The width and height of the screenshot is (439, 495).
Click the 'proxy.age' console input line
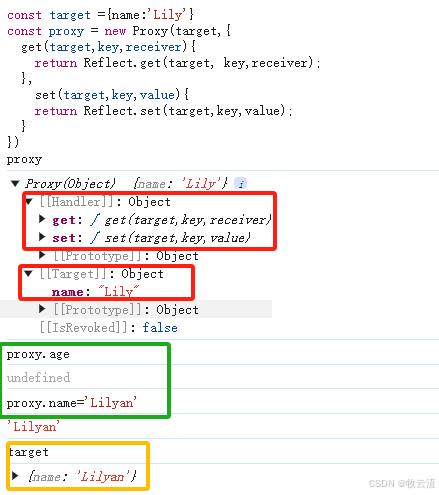38,355
